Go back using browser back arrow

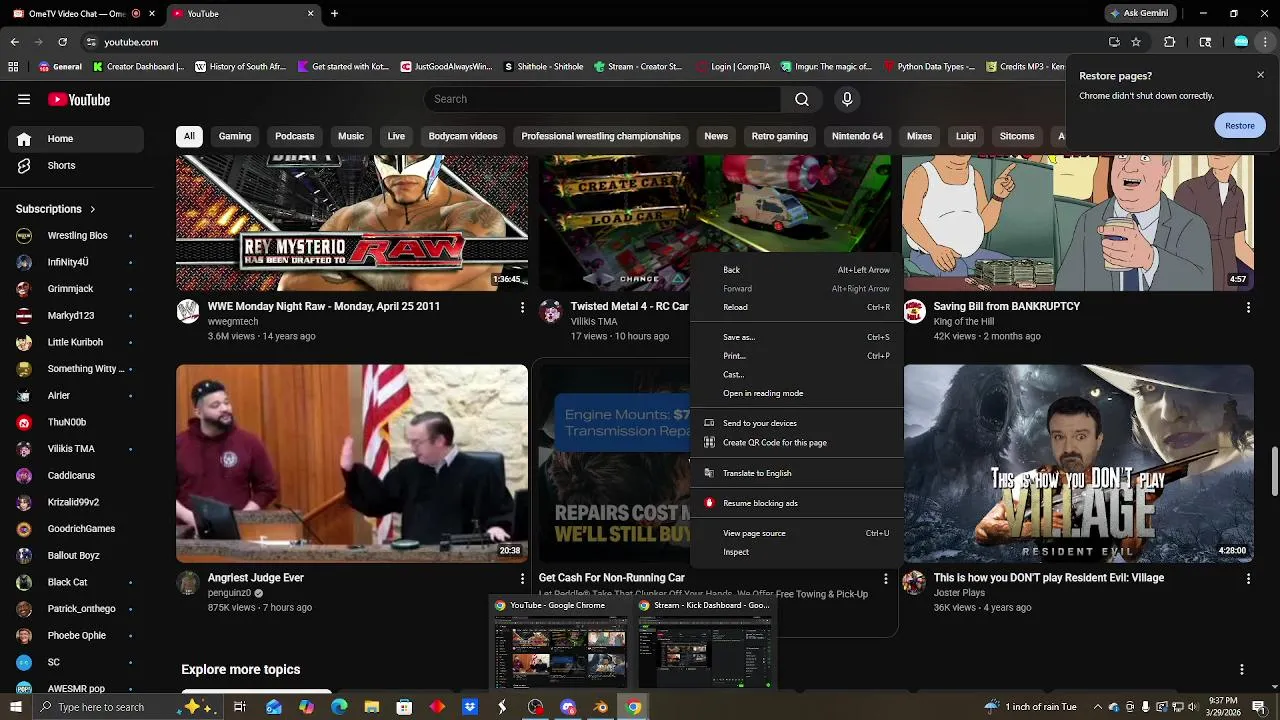pyautogui.click(x=15, y=42)
